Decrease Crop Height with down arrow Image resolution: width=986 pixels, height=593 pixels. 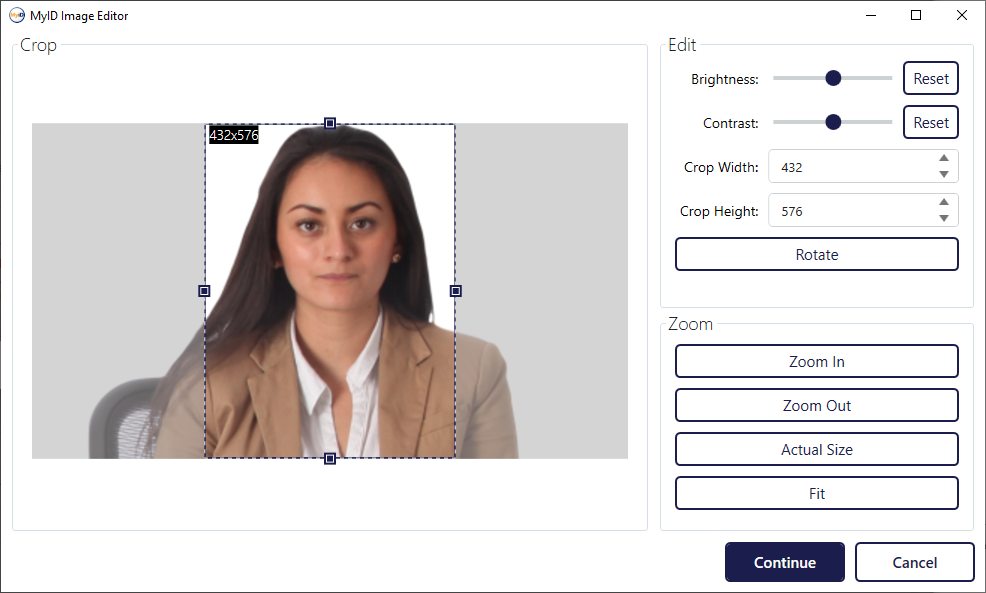(943, 219)
